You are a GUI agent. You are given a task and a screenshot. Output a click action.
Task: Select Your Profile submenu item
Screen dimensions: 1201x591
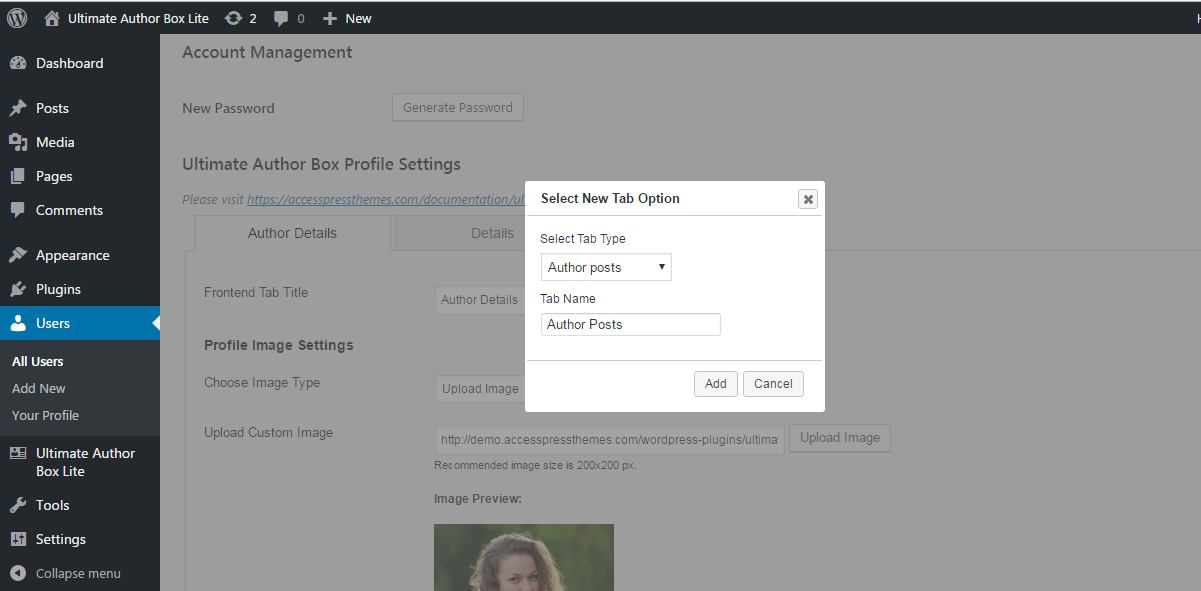[45, 415]
